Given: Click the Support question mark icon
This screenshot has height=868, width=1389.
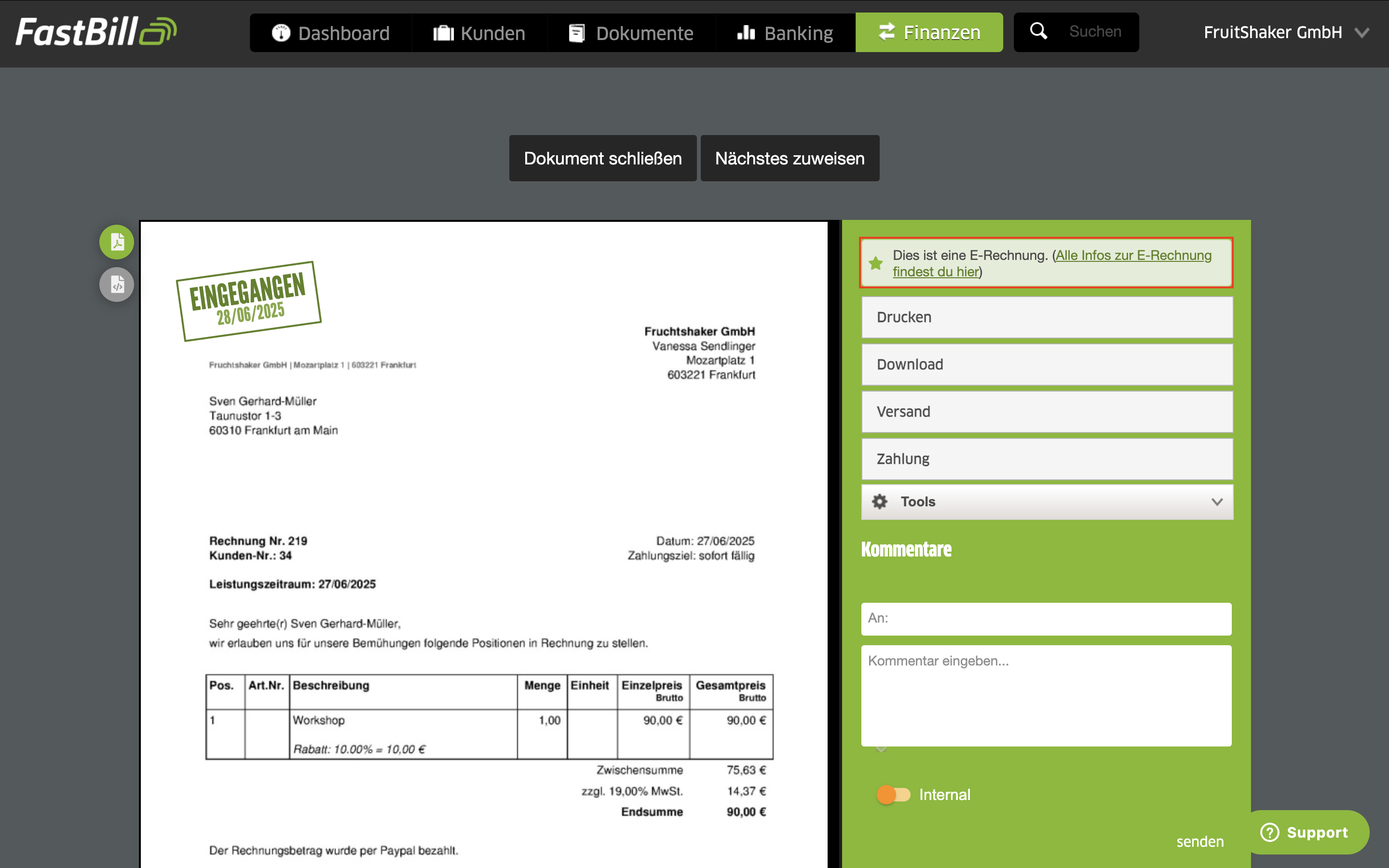Looking at the screenshot, I should pyautogui.click(x=1269, y=832).
